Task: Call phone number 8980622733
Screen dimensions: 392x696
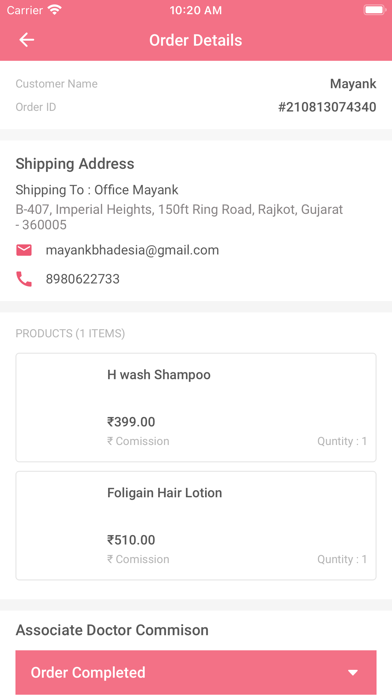Action: point(83,279)
